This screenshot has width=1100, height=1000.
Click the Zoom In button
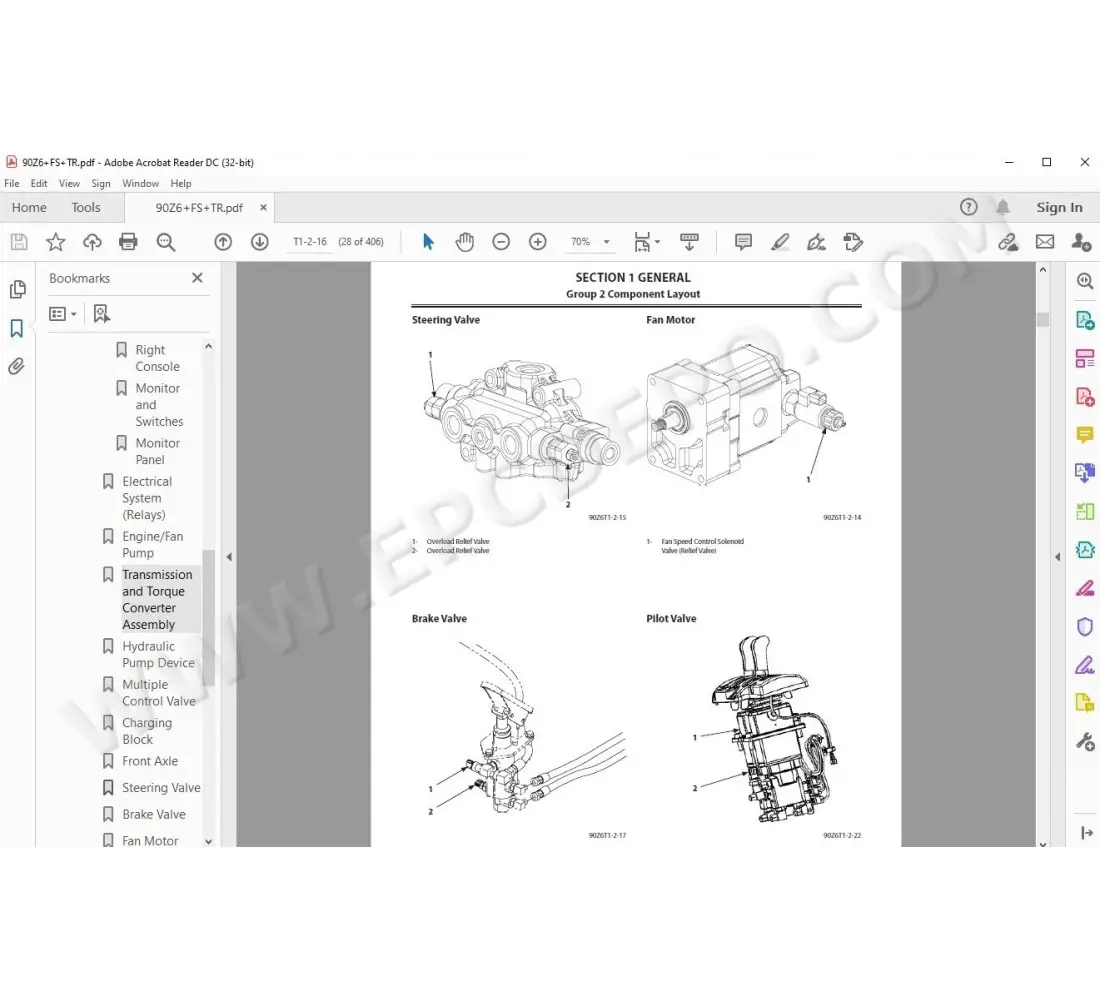tap(537, 241)
